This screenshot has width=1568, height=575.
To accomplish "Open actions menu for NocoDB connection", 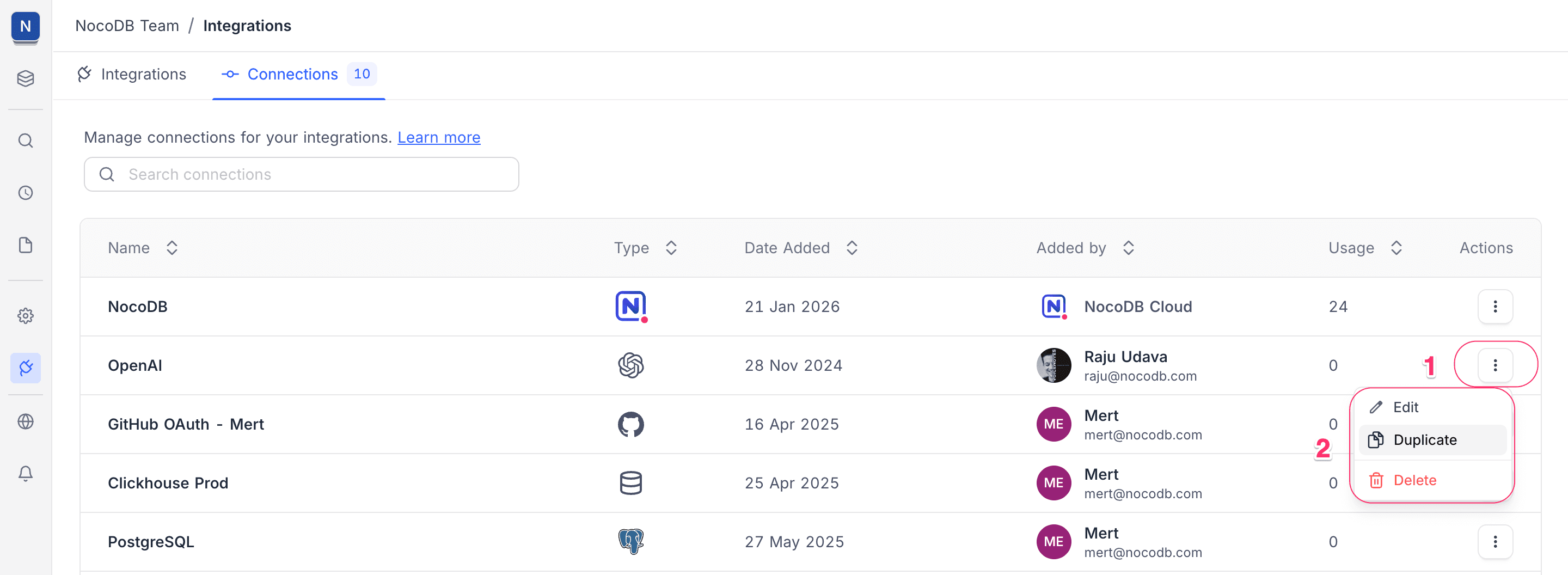I will click(x=1494, y=307).
